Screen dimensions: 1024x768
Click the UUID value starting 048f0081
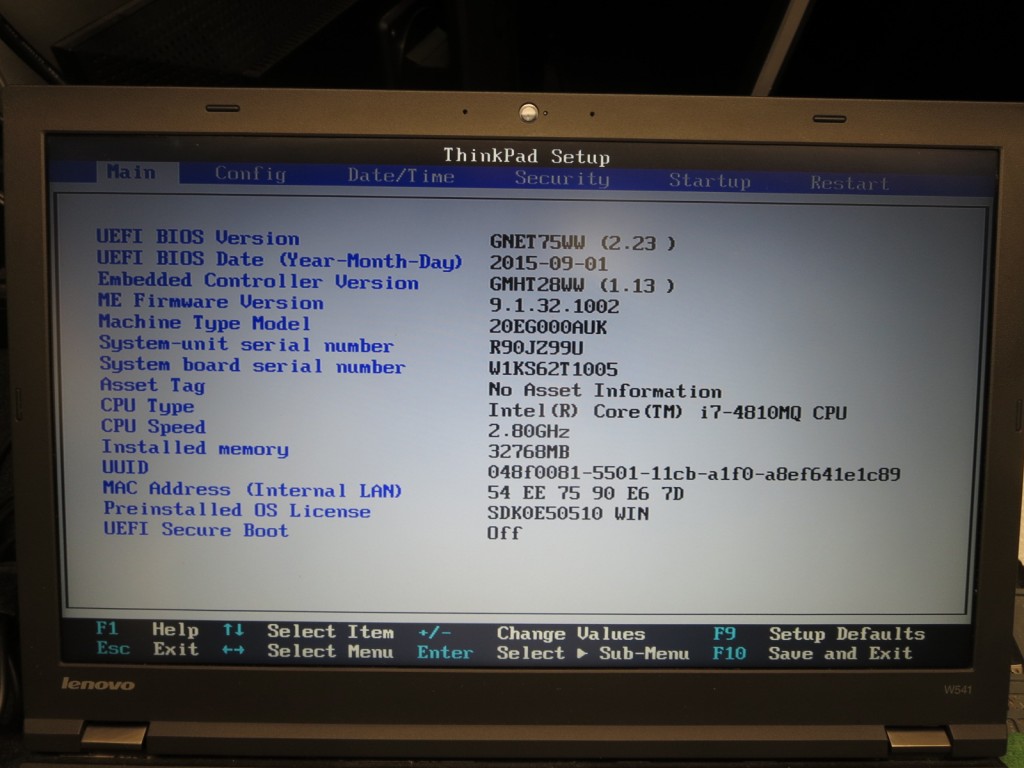[x=694, y=473]
